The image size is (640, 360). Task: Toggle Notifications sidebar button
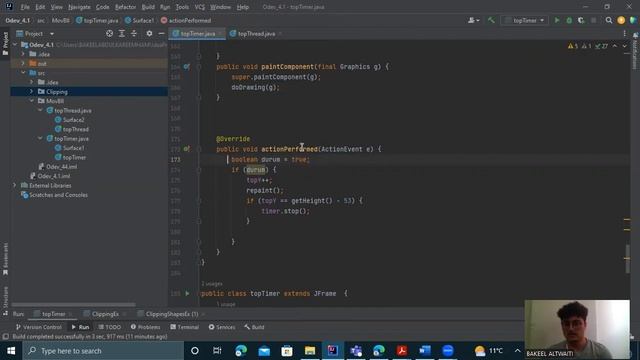(634, 51)
